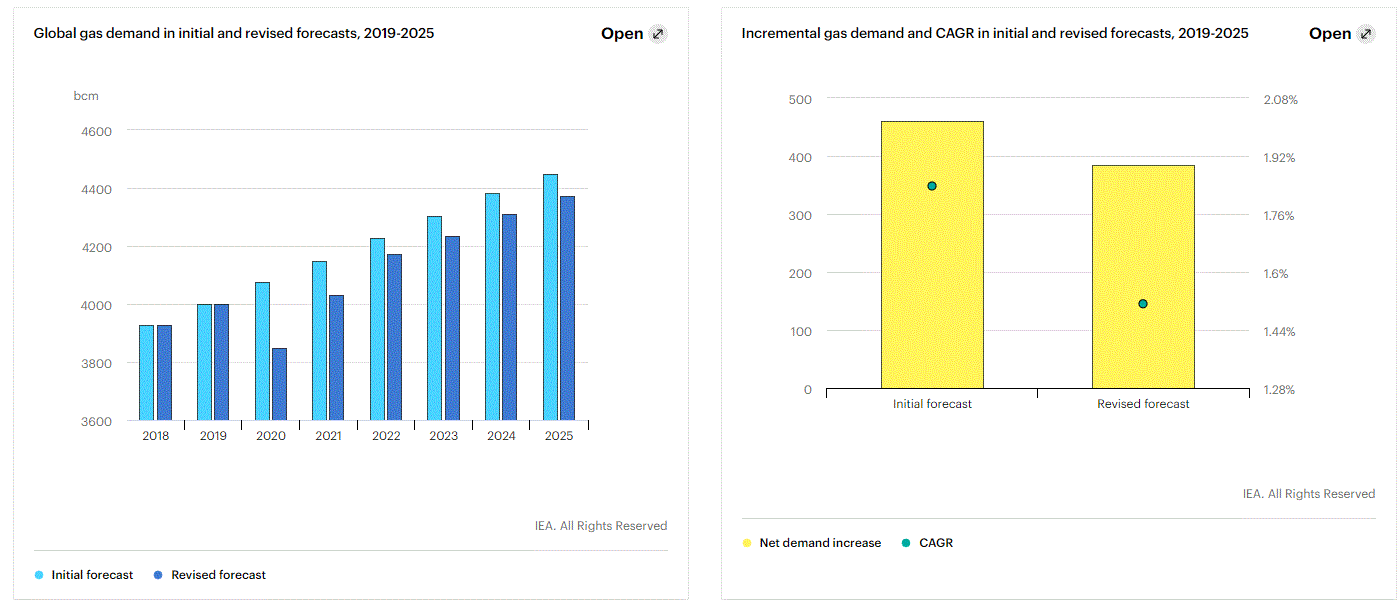
Task: Click the expand icon on the incremental gas demand chart
Action: pyautogui.click(x=1365, y=34)
